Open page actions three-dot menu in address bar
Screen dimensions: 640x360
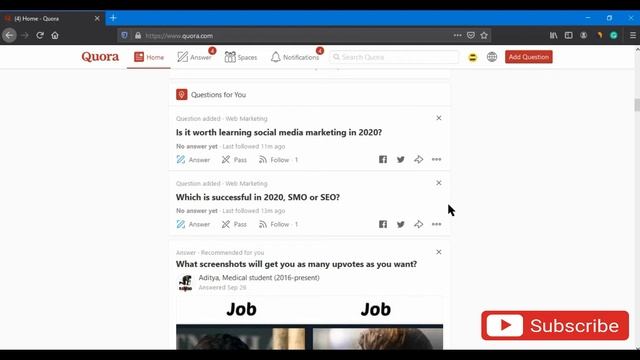pos(458,36)
